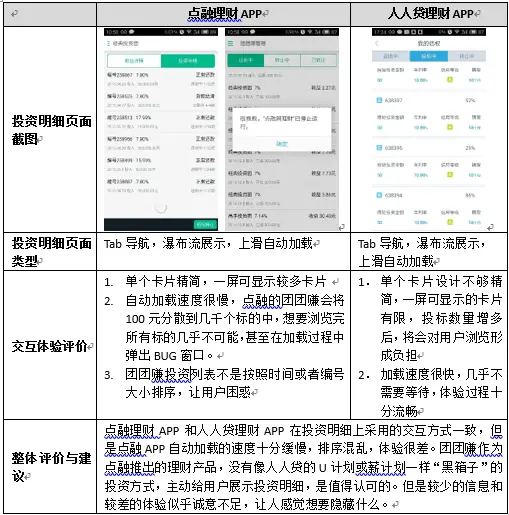Select the grey right tab in 人人贷 screenshot
This screenshot has height=515, width=509.
coord(466,56)
